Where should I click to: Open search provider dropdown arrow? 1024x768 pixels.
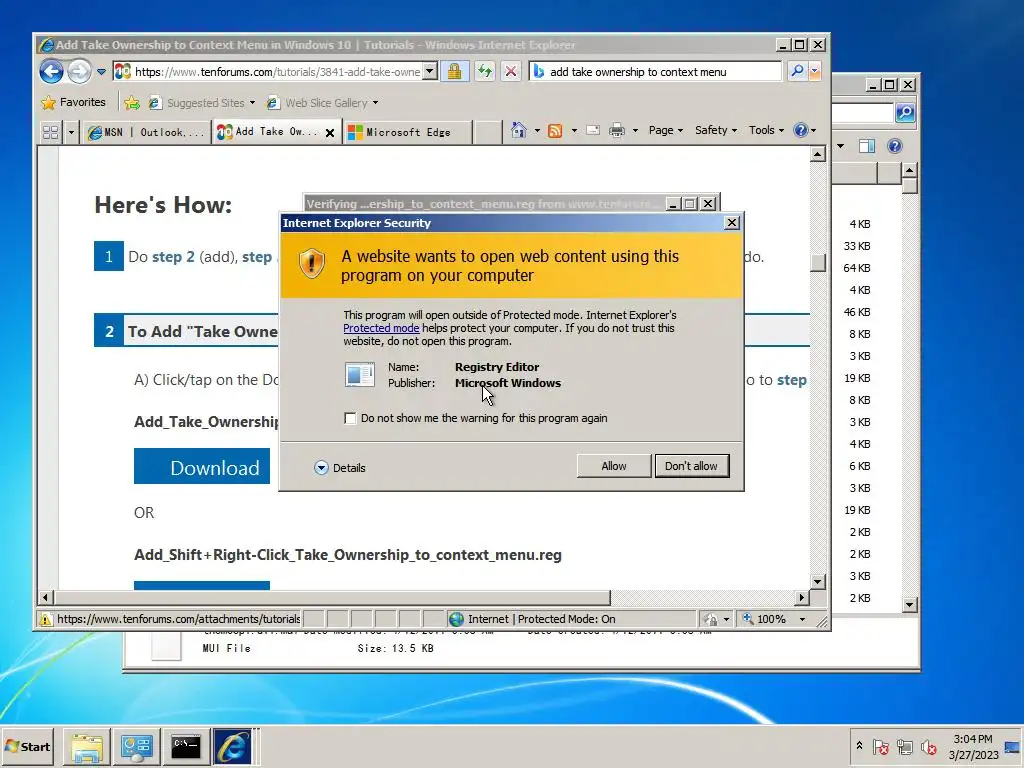[814, 71]
